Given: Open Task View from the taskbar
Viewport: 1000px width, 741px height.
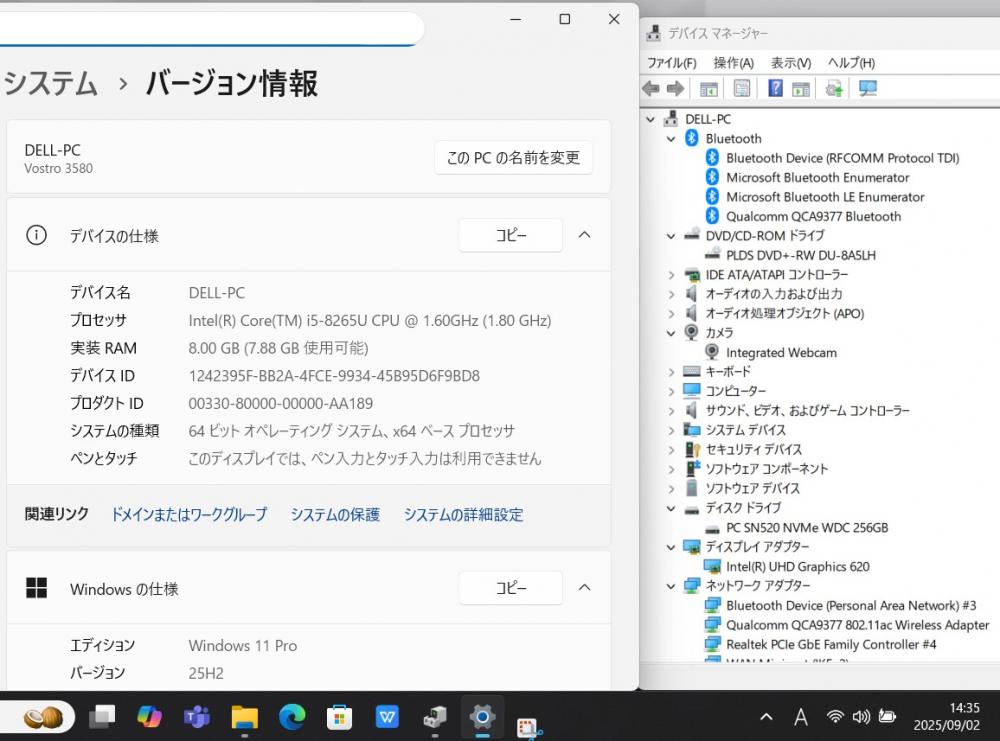Looking at the screenshot, I should coord(102,717).
